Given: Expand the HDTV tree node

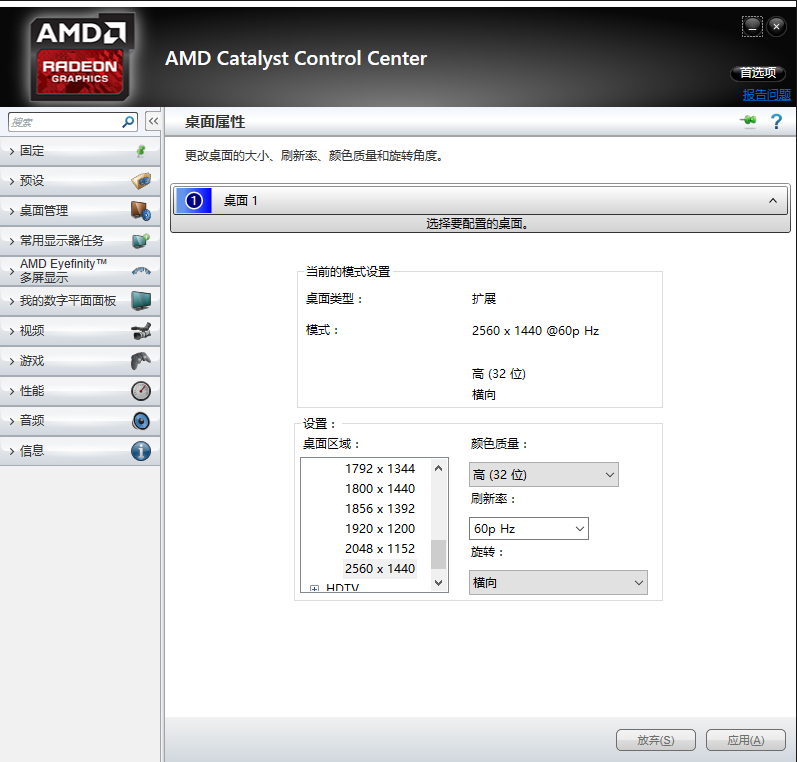Looking at the screenshot, I should click(x=315, y=588).
